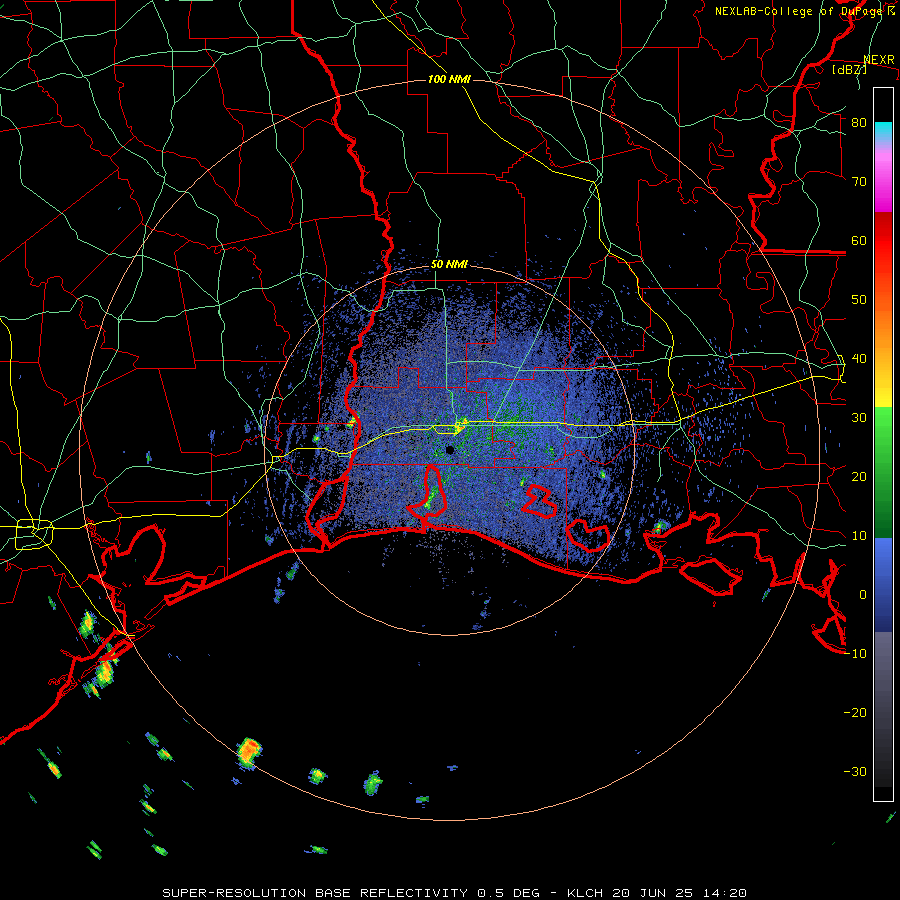Select the green band on the color bar

883,472
